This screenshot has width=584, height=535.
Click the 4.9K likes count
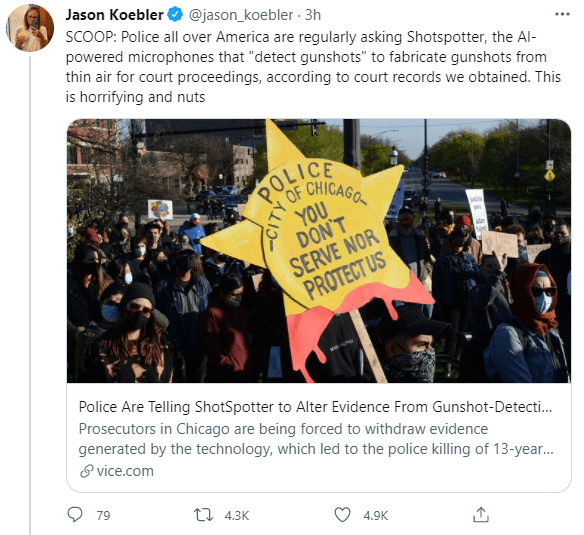[375, 516]
